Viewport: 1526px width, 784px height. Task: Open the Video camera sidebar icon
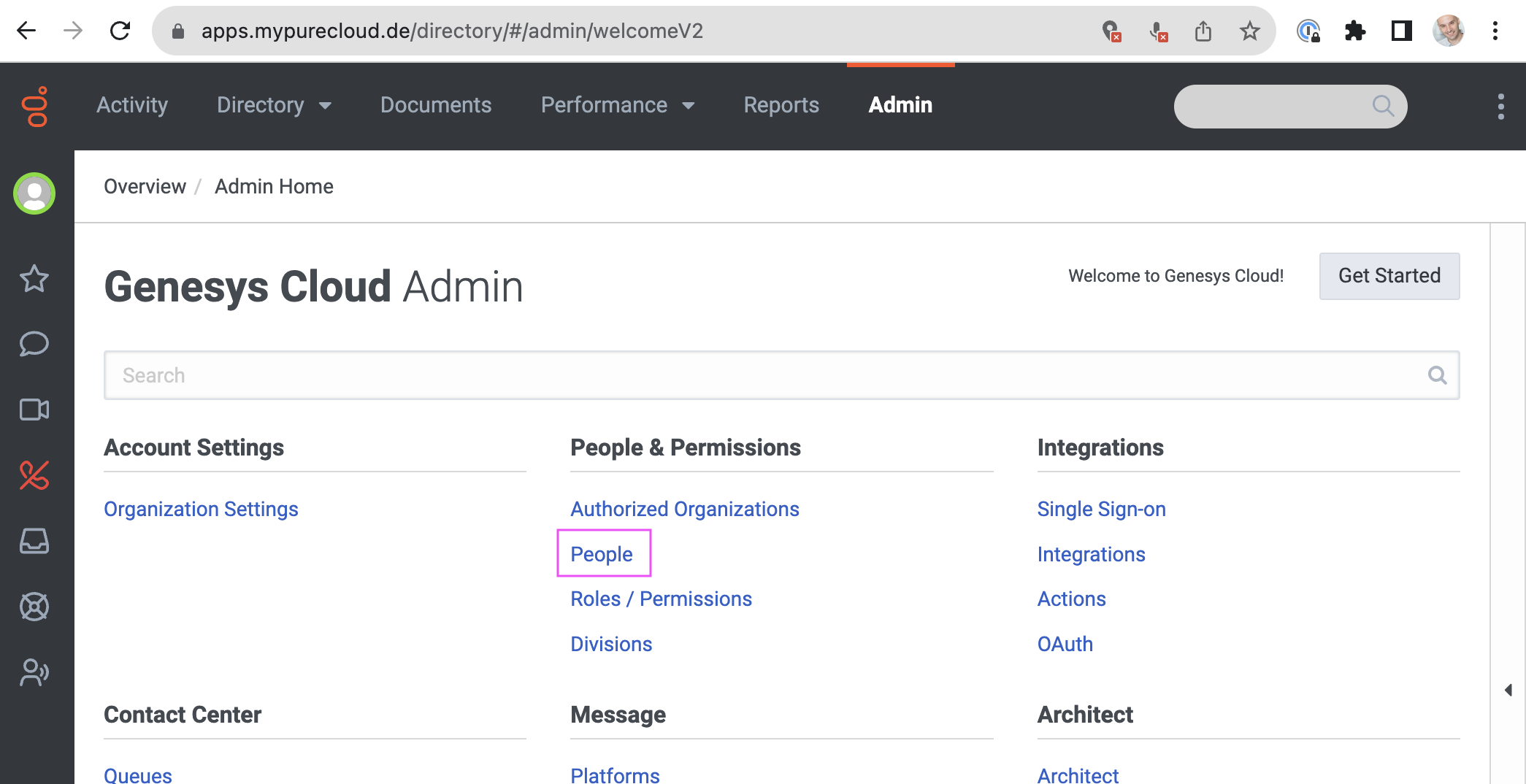coord(34,410)
